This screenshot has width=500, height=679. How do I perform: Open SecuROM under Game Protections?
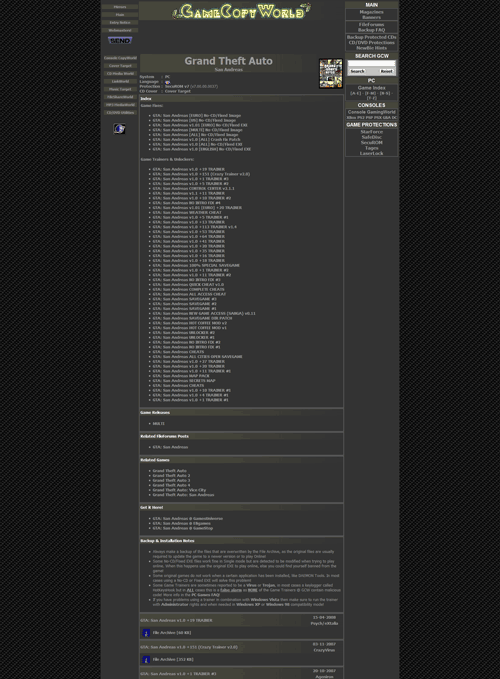[371, 142]
